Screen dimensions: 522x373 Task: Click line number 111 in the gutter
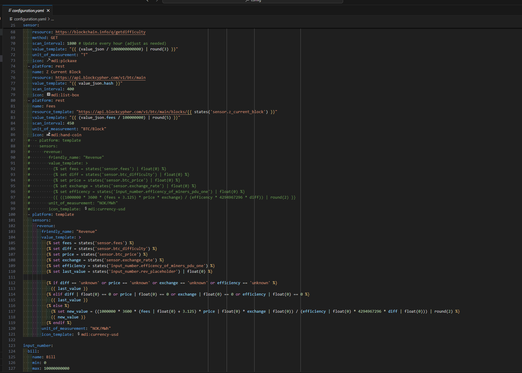point(12,277)
